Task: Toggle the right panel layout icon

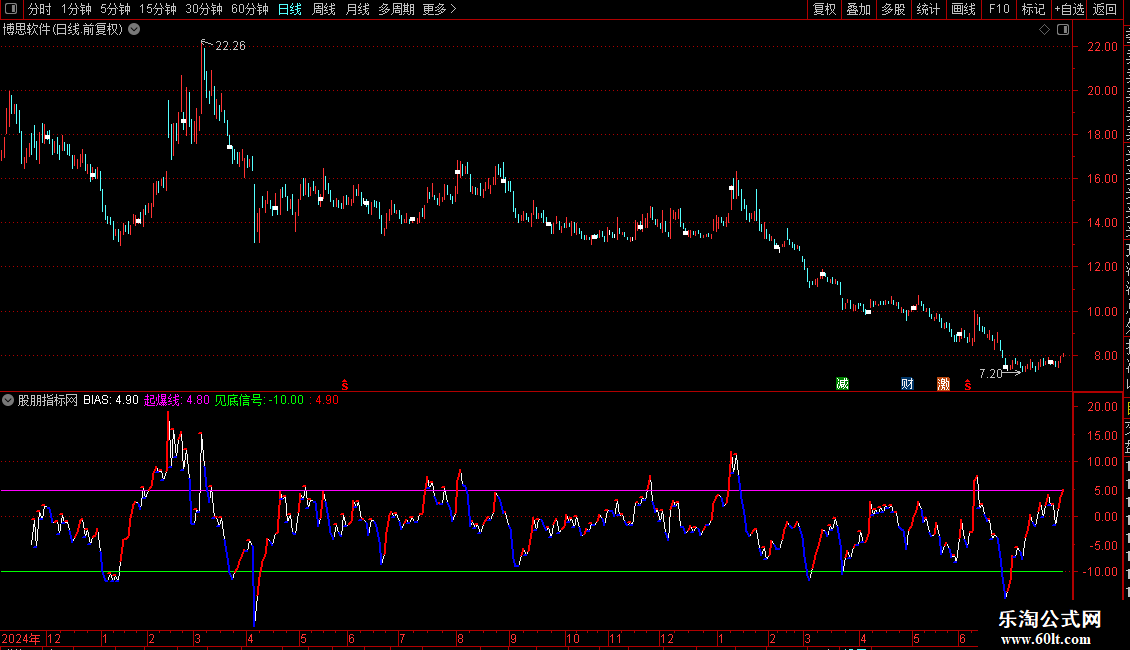Action: (1063, 30)
